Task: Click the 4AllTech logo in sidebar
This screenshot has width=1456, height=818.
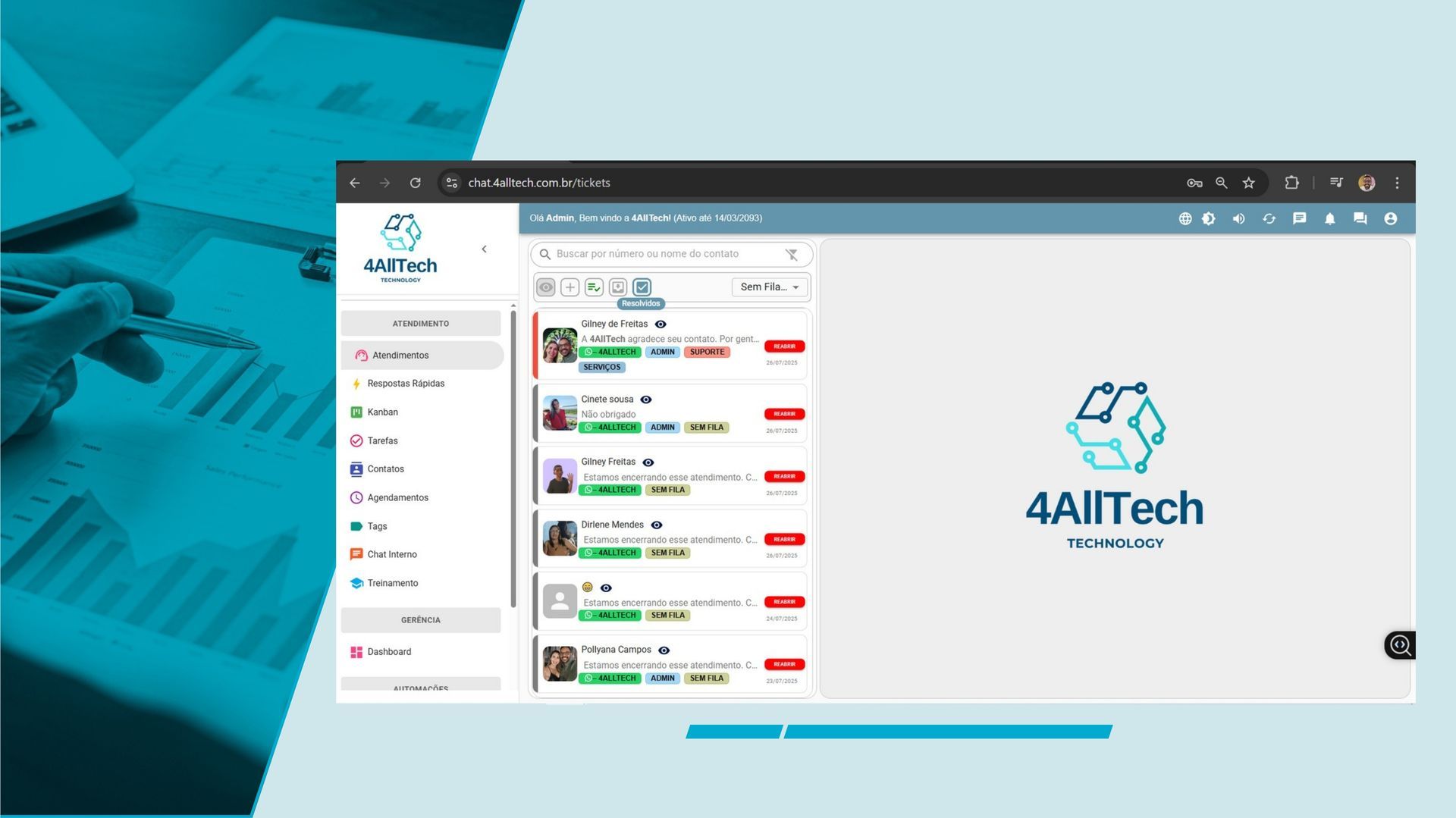Action: (400, 248)
